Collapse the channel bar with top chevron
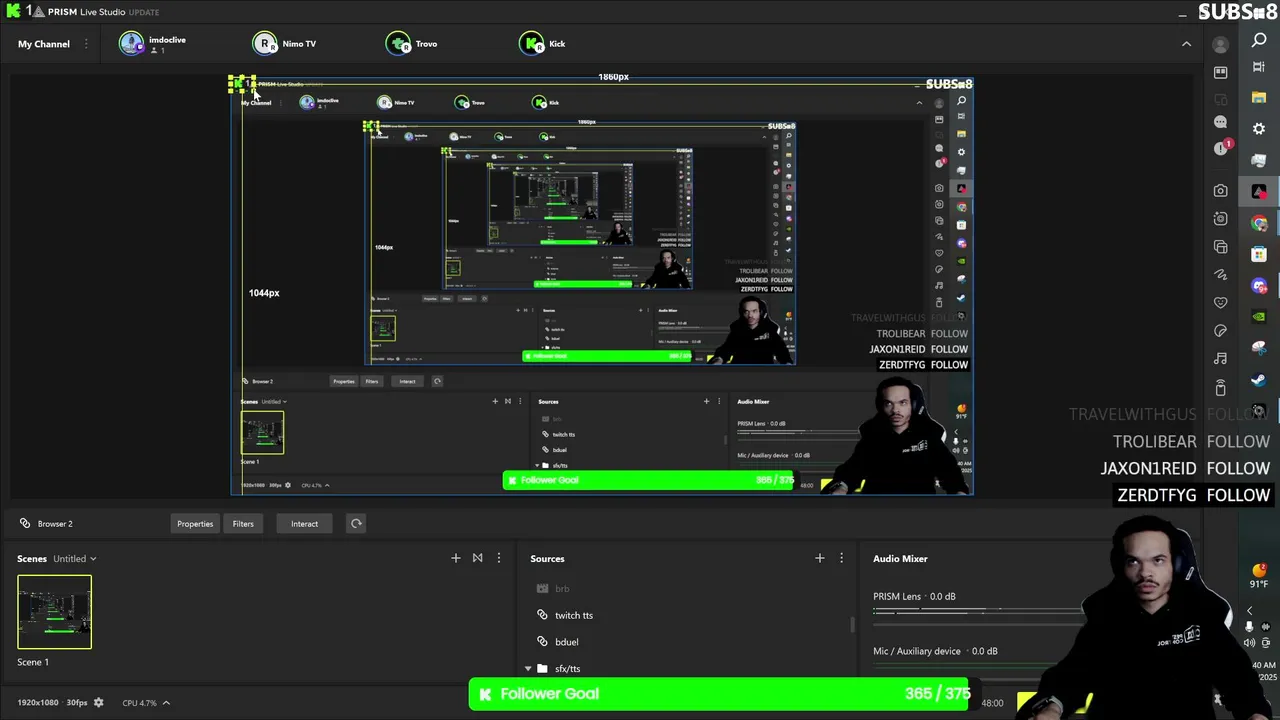 pos(1186,44)
